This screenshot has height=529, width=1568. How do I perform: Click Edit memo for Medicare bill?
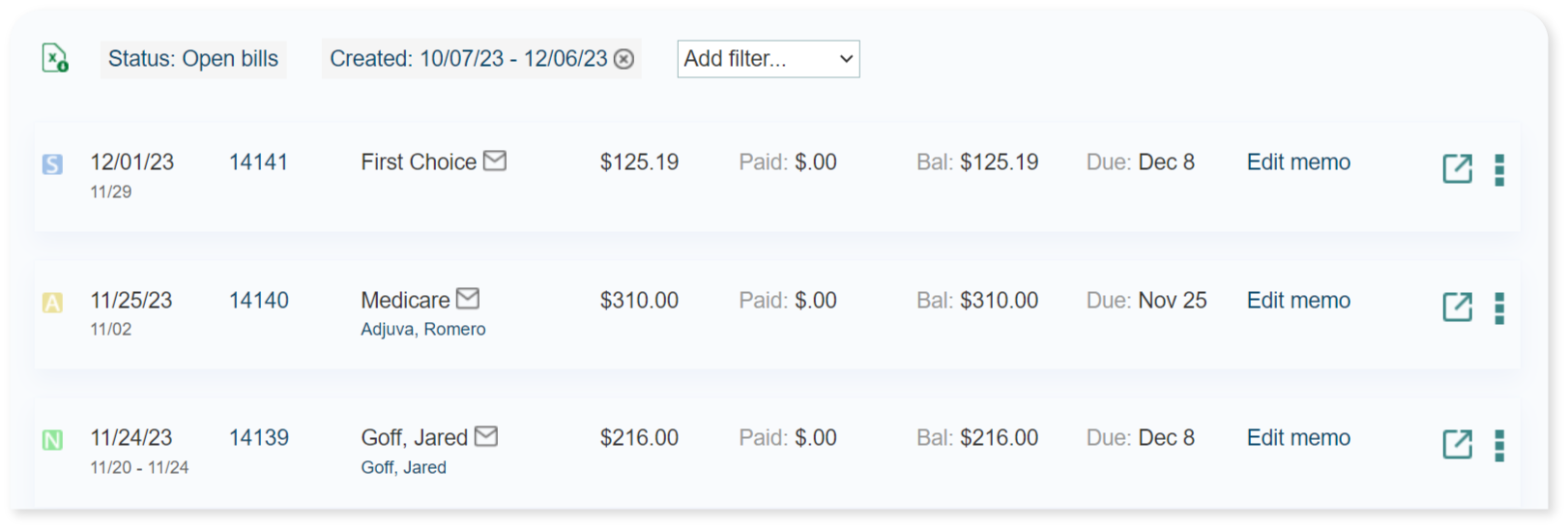1298,301
